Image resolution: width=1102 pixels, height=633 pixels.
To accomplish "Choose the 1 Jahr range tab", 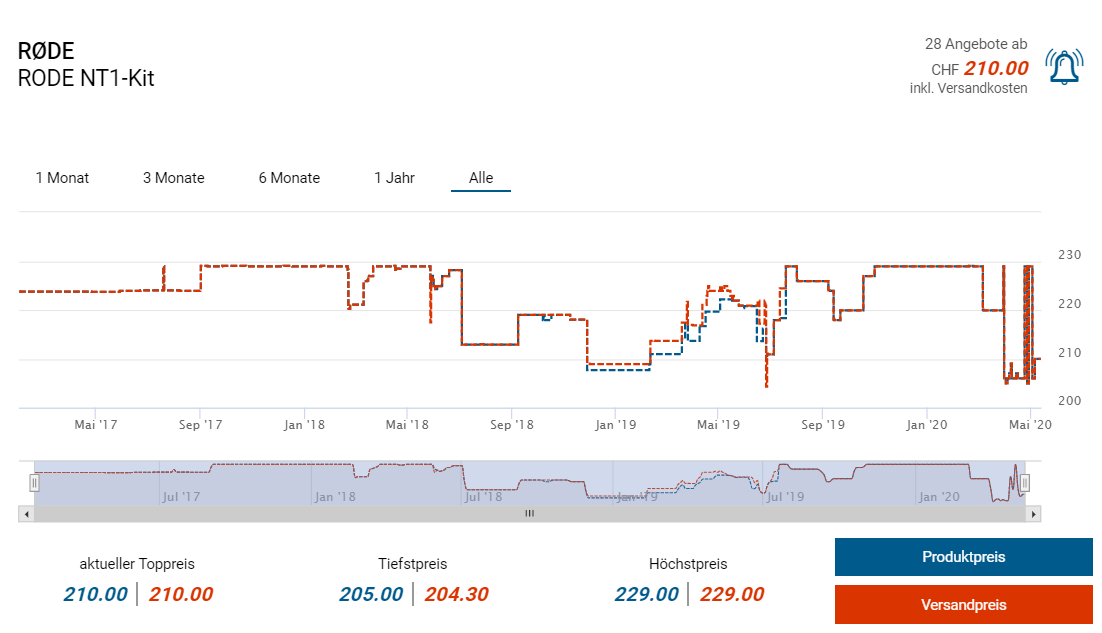I will pyautogui.click(x=394, y=178).
